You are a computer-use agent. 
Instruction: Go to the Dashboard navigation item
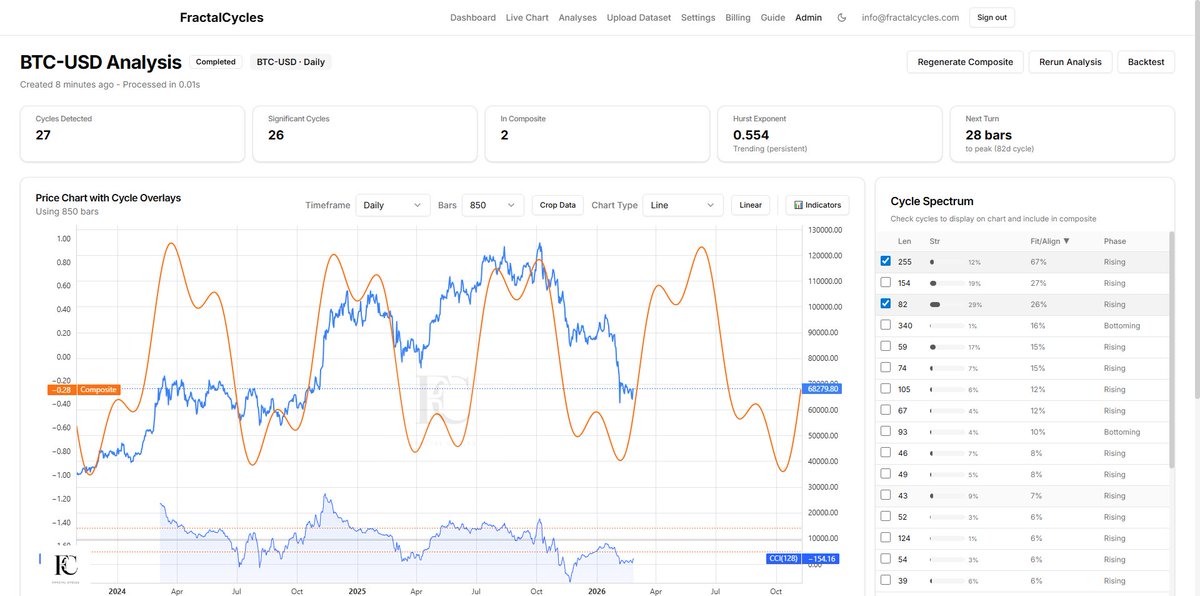(472, 17)
